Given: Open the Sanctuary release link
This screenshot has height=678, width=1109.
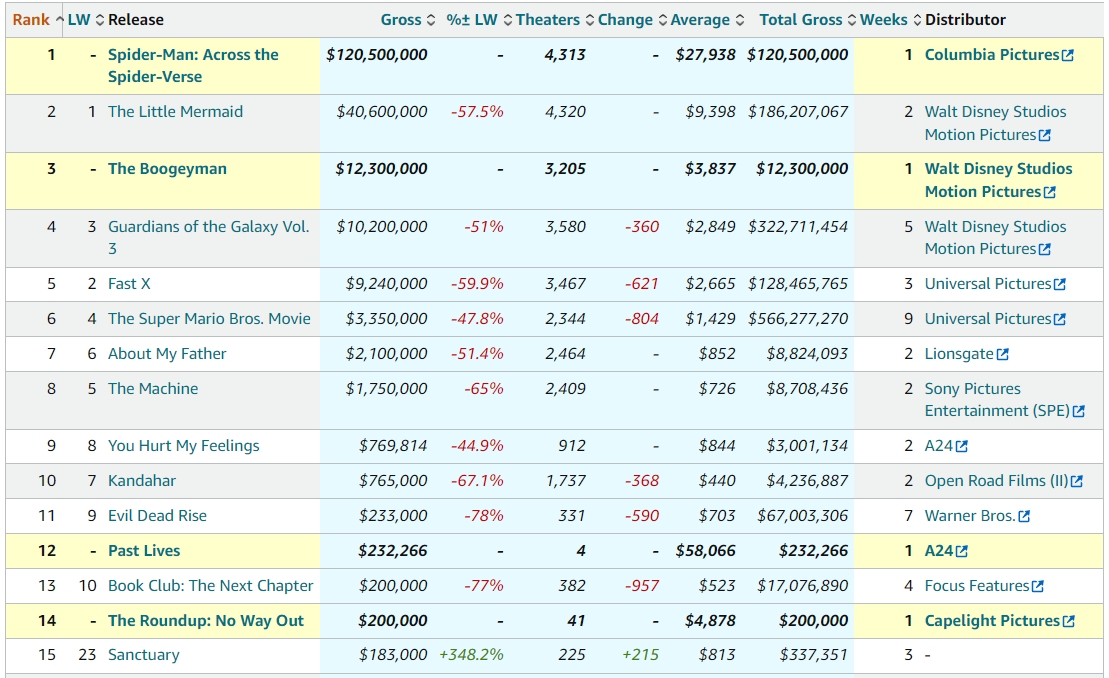Looking at the screenshot, I should pos(144,655).
